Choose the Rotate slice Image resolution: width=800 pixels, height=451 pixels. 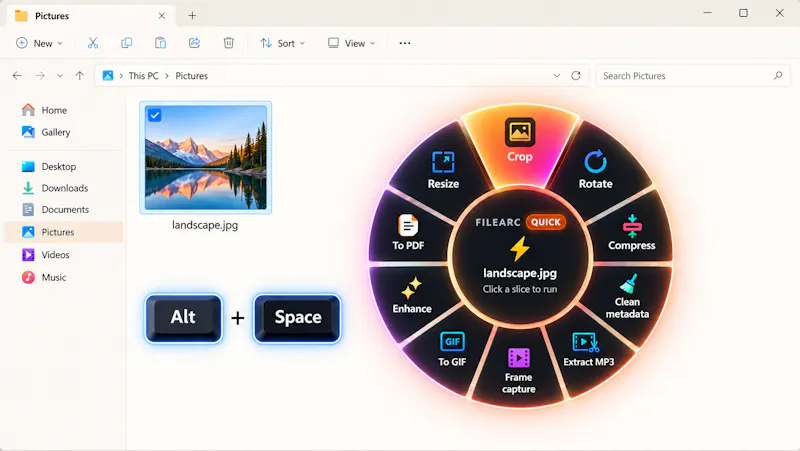(x=595, y=169)
